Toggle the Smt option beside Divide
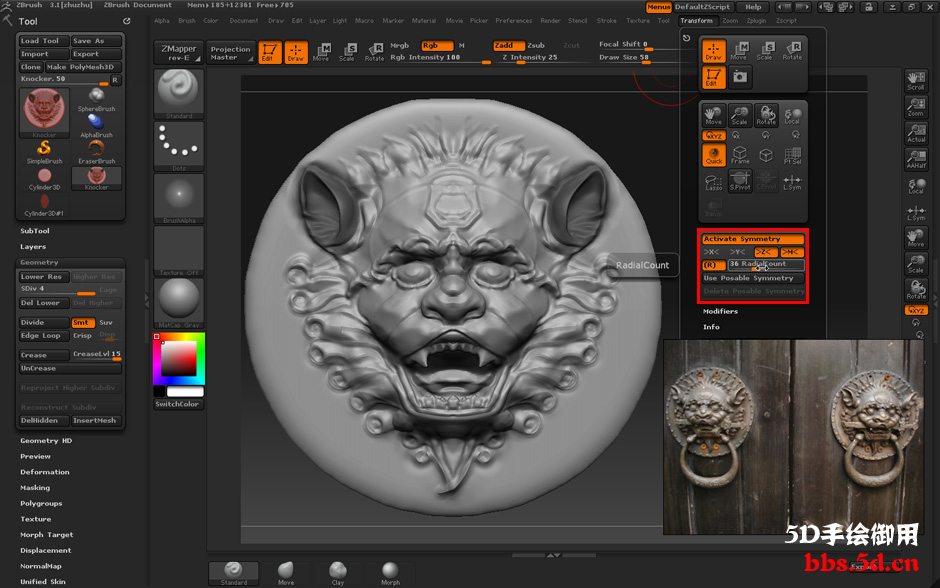The height and width of the screenshot is (588, 940). pos(83,322)
